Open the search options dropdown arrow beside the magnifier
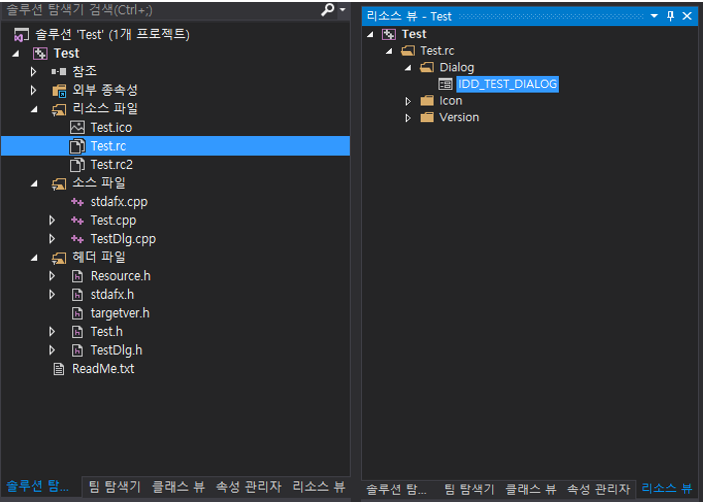Viewport: 703px width, 502px height. (x=343, y=9)
